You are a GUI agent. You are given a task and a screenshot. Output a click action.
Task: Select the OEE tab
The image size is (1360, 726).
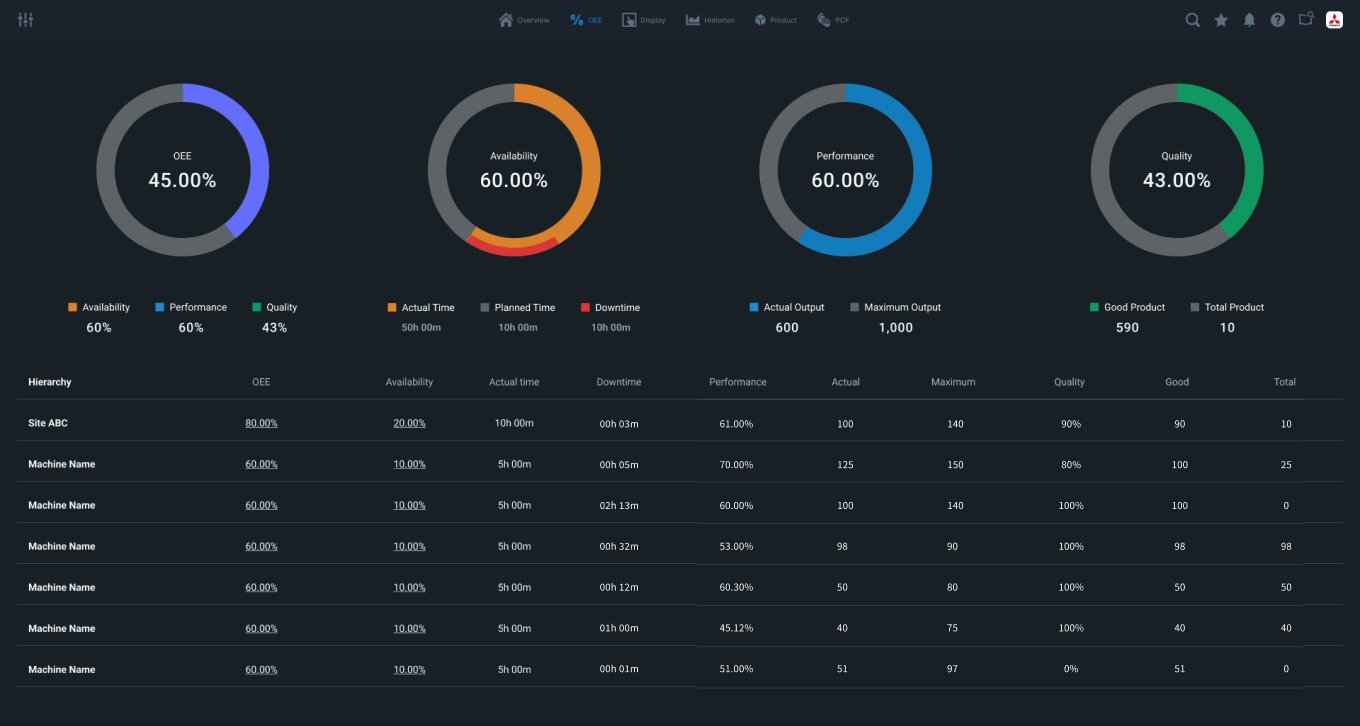tap(586, 20)
